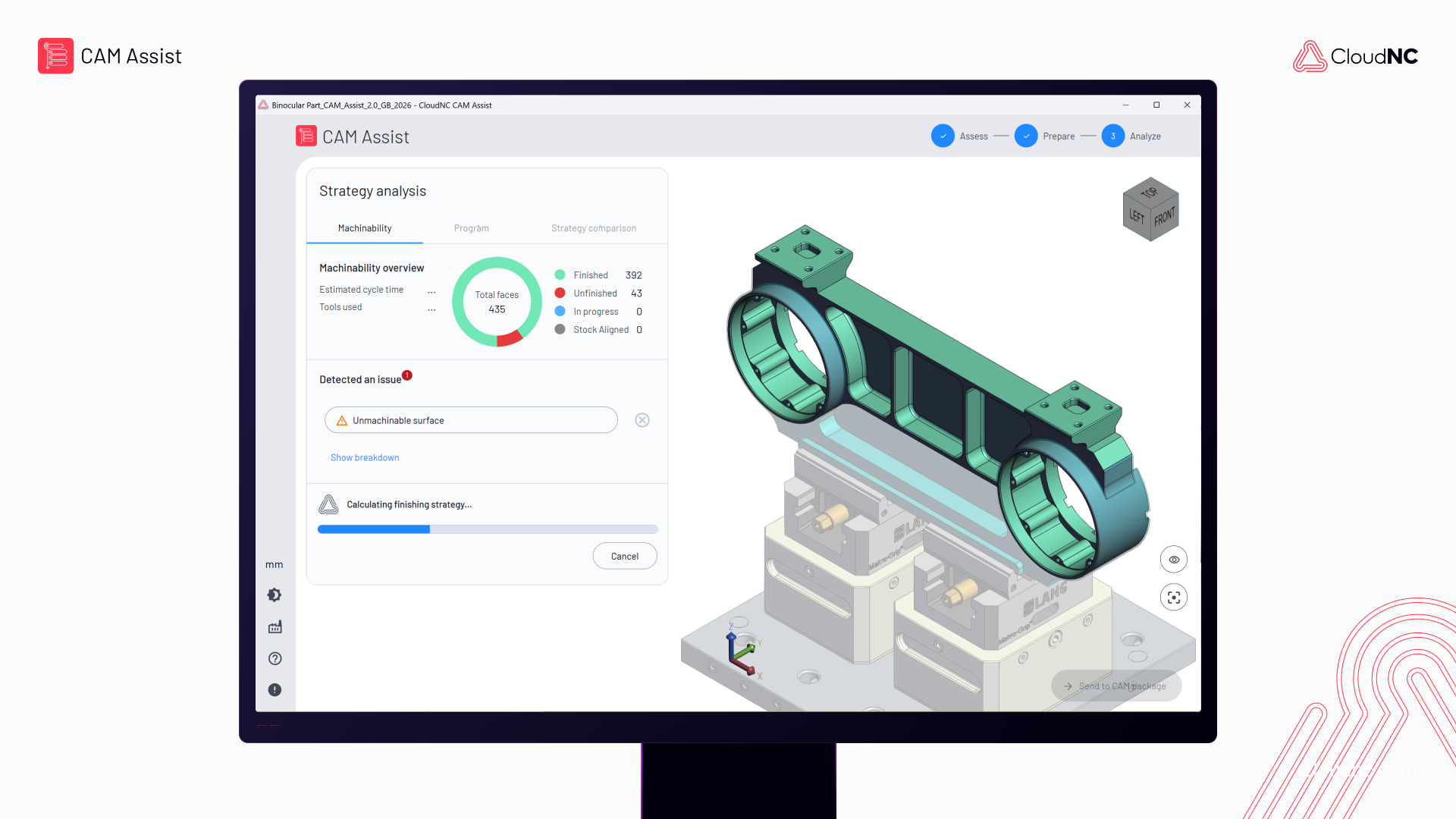
Task: Click the strategy calculation progress bar
Action: (487, 529)
